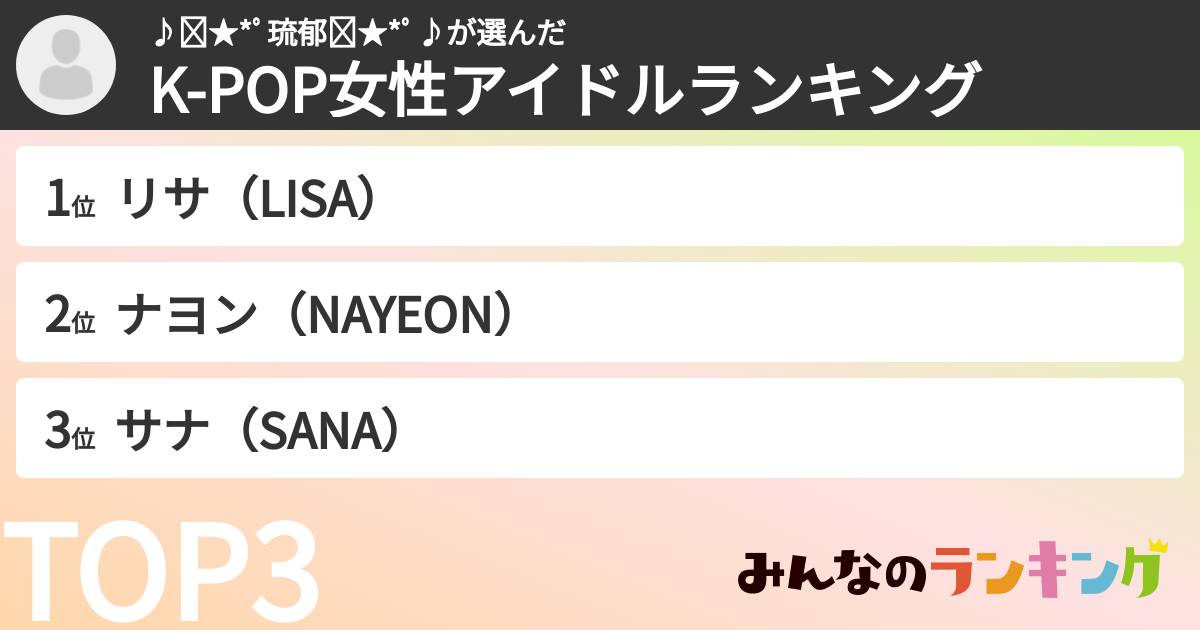This screenshot has width=1200, height=630.
Task: Select the 1位 rank label
Action: point(69,198)
